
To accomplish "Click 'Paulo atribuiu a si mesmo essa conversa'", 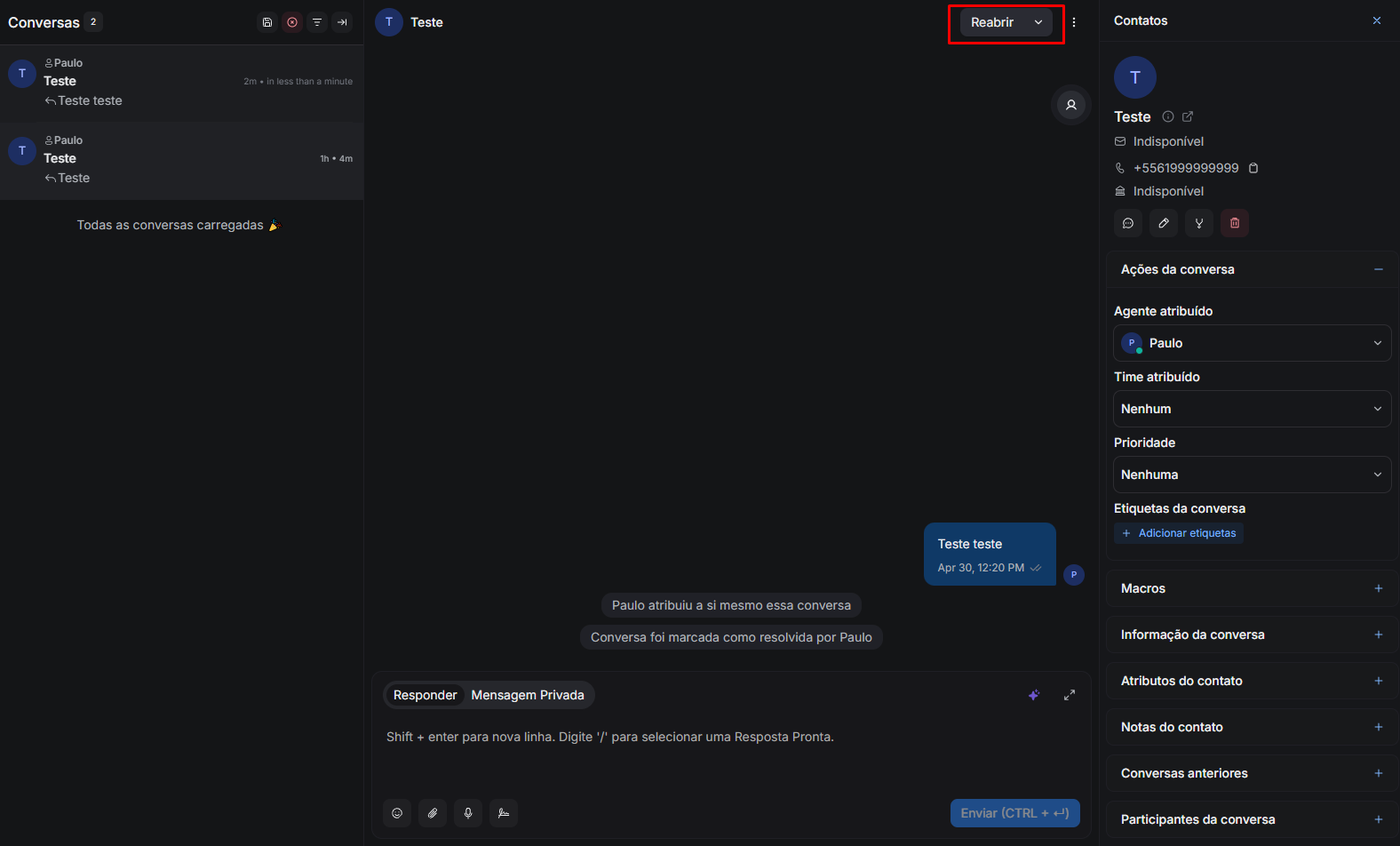I will [x=731, y=605].
